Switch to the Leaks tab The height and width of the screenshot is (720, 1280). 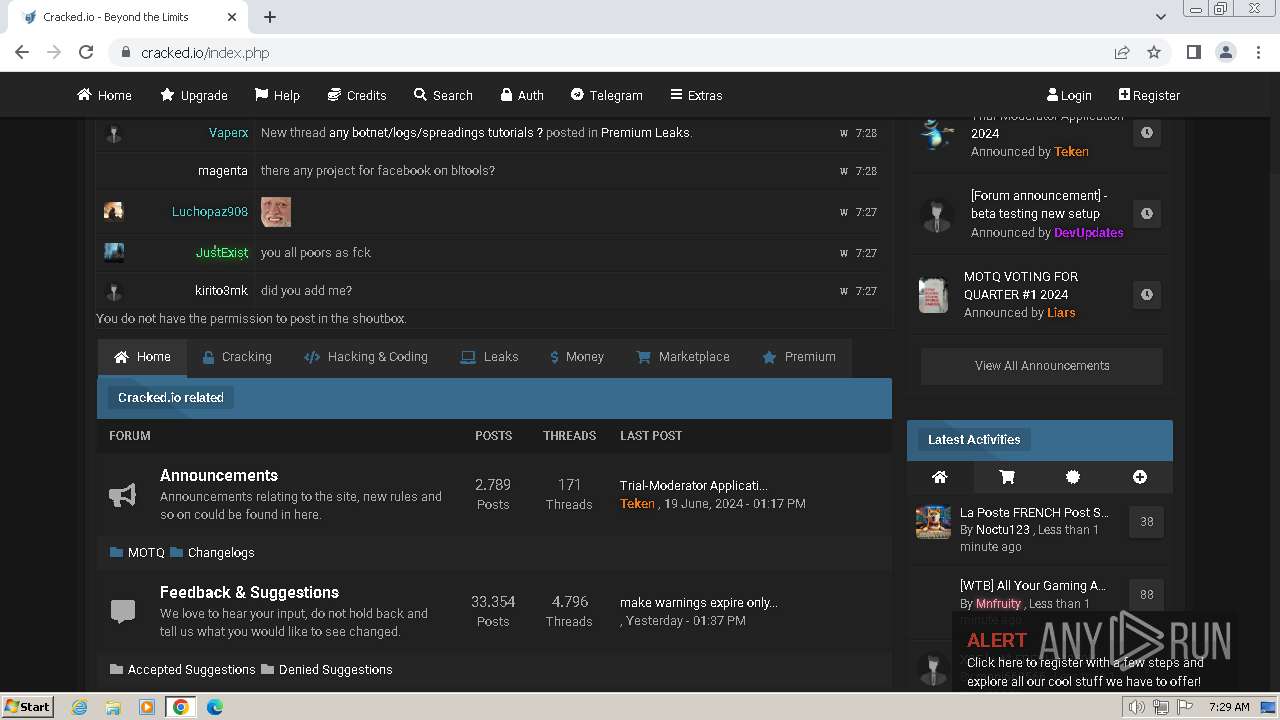pyautogui.click(x=489, y=357)
